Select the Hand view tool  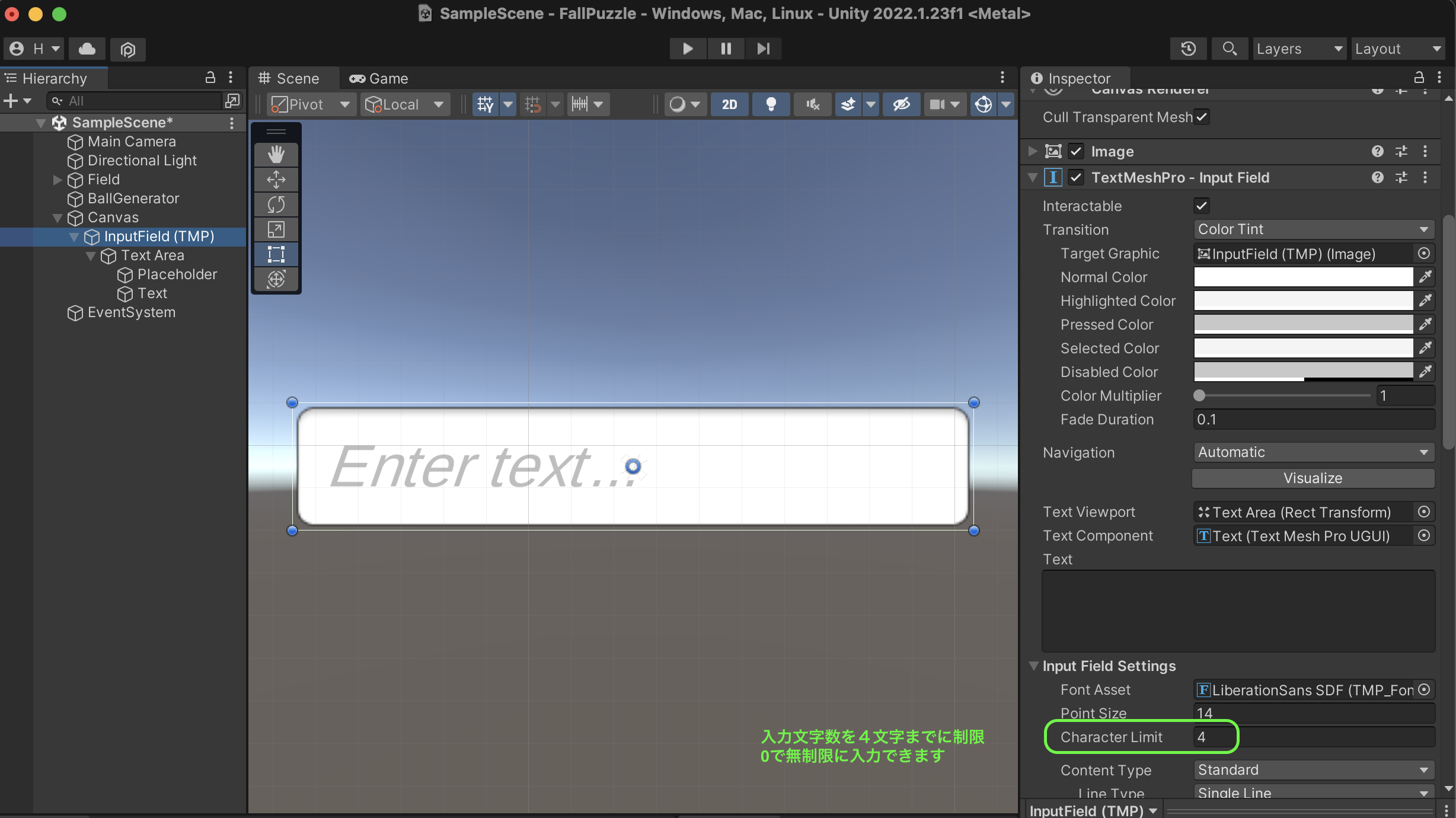pyautogui.click(x=276, y=155)
